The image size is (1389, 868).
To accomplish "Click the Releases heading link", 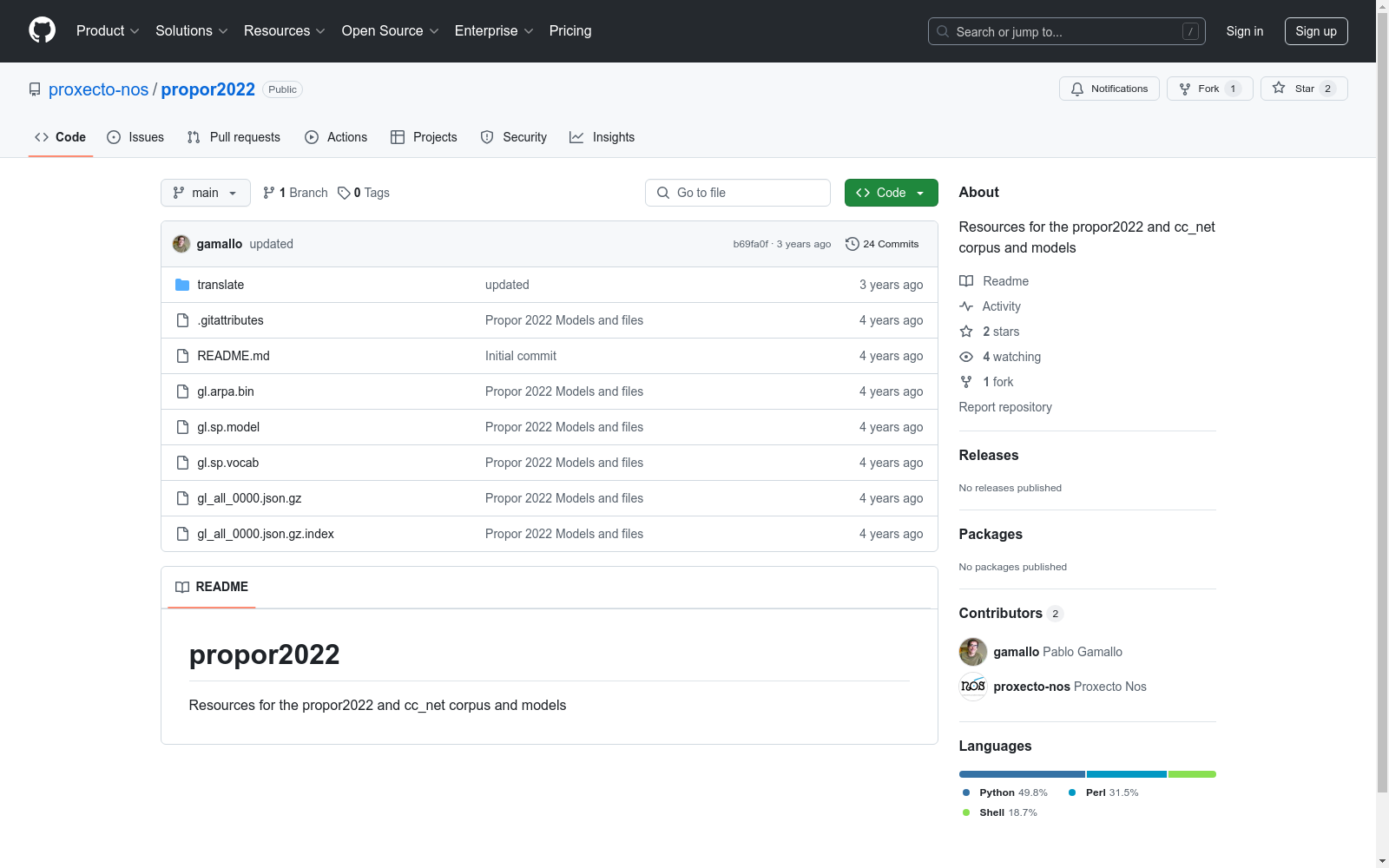I will click(989, 455).
